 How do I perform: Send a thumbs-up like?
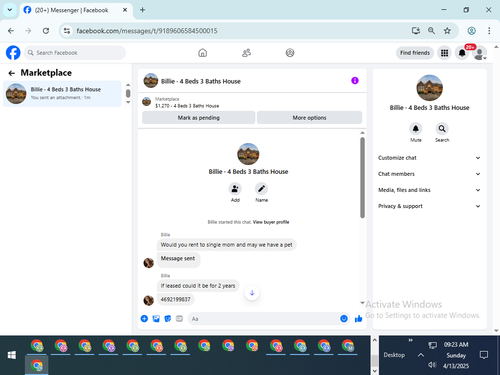point(358,319)
